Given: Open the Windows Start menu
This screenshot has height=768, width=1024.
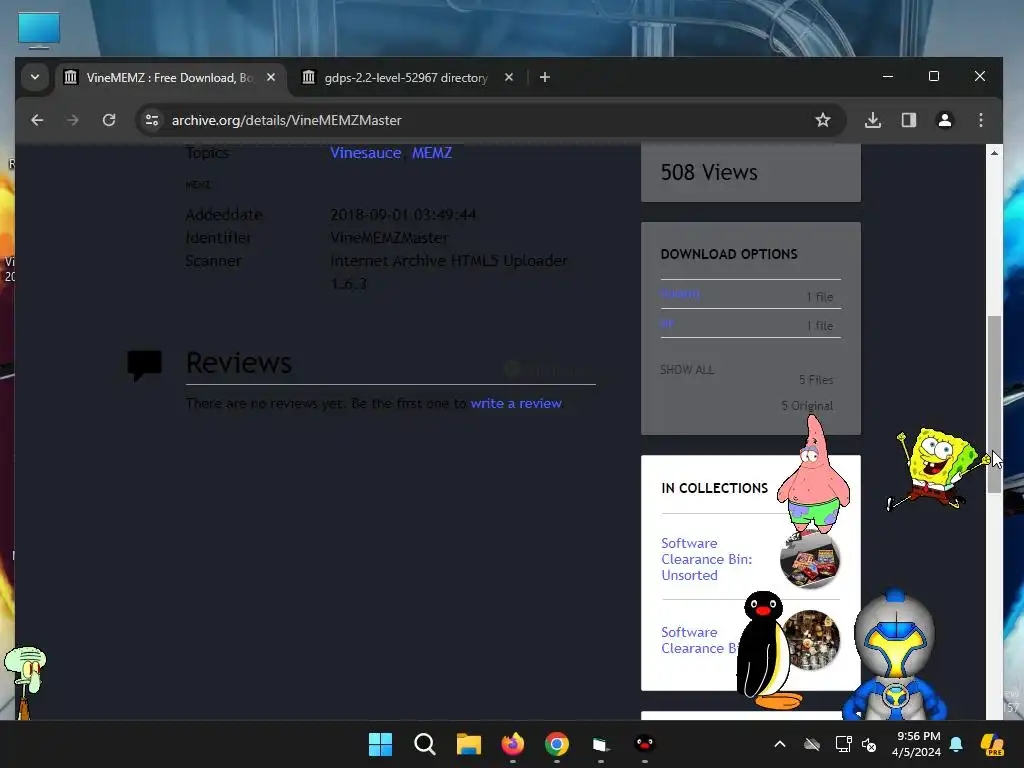Looking at the screenshot, I should (x=380, y=744).
